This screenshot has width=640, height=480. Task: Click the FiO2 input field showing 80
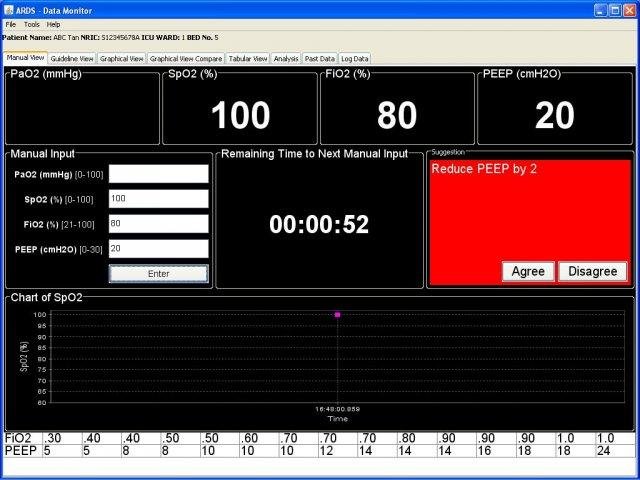[159, 224]
